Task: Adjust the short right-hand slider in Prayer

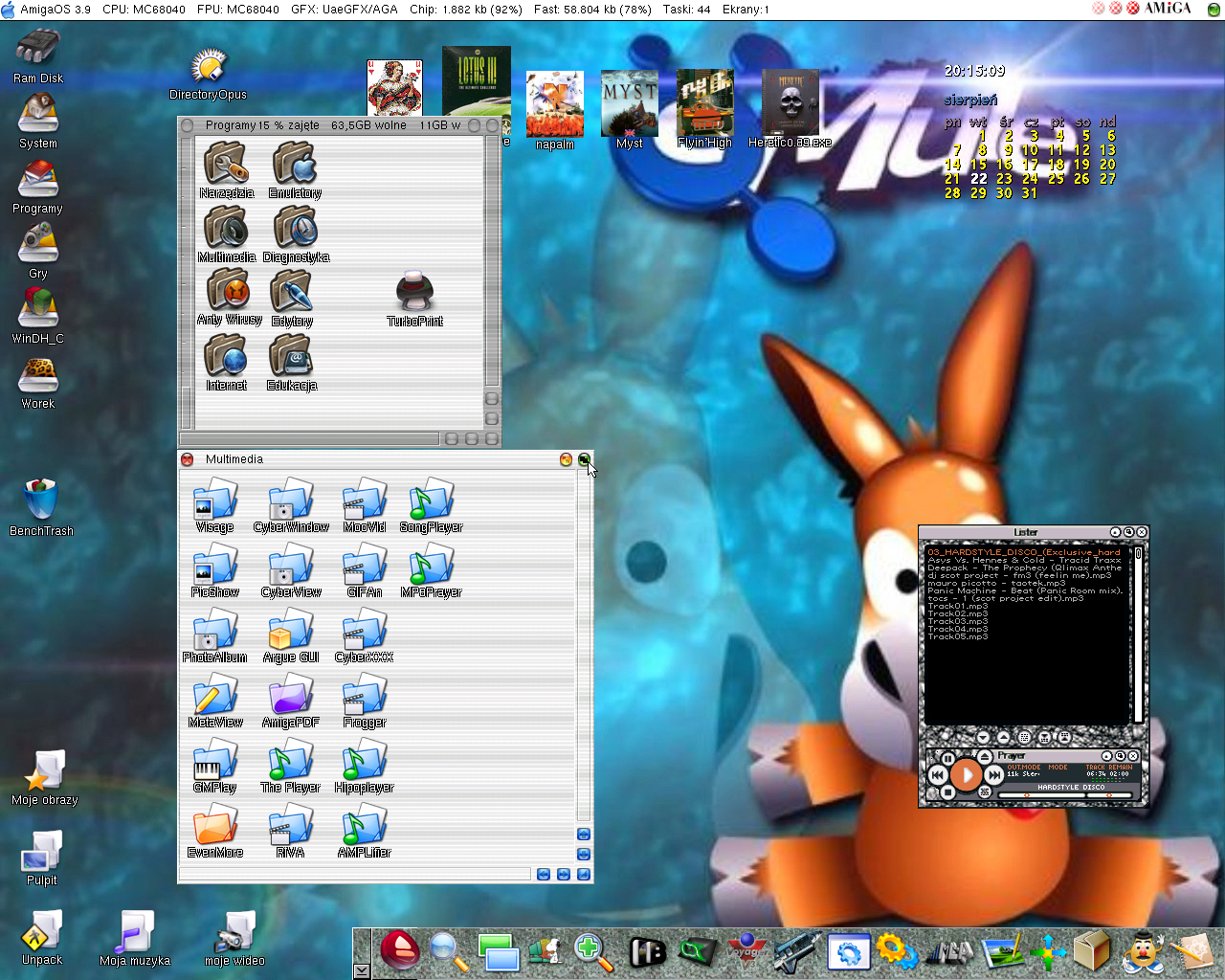Action: [1110, 795]
